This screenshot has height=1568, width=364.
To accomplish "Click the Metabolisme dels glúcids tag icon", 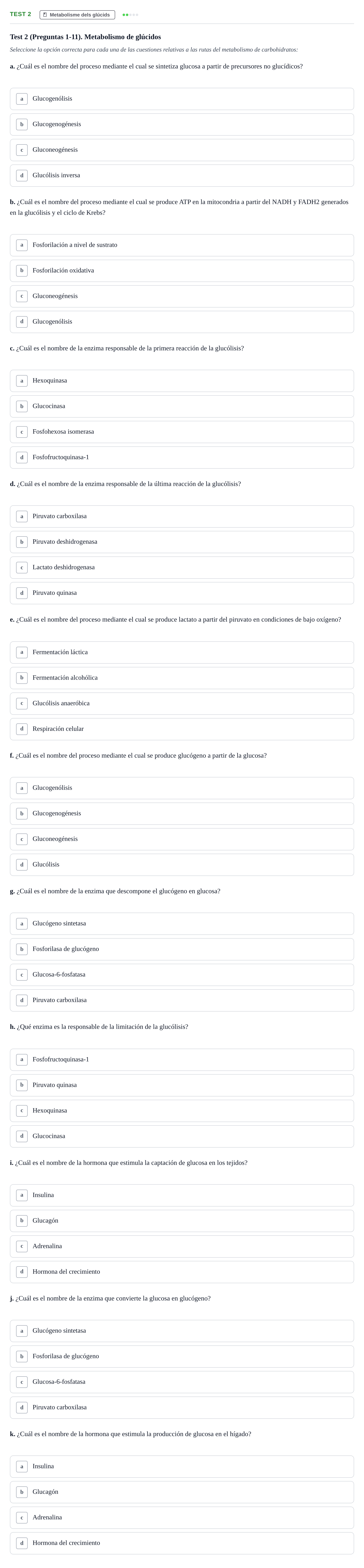I will click(x=45, y=15).
